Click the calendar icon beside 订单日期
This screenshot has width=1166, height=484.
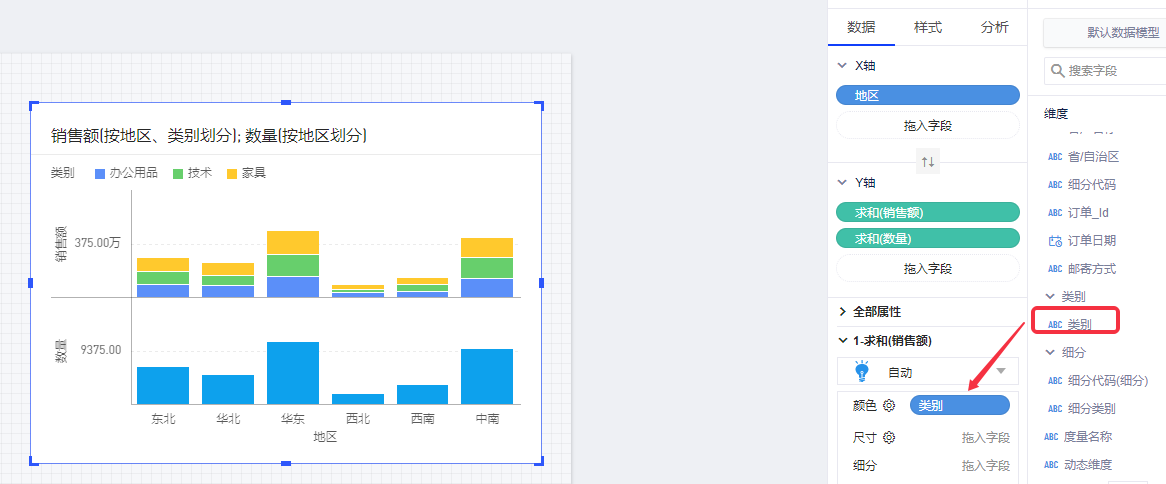click(x=1054, y=241)
